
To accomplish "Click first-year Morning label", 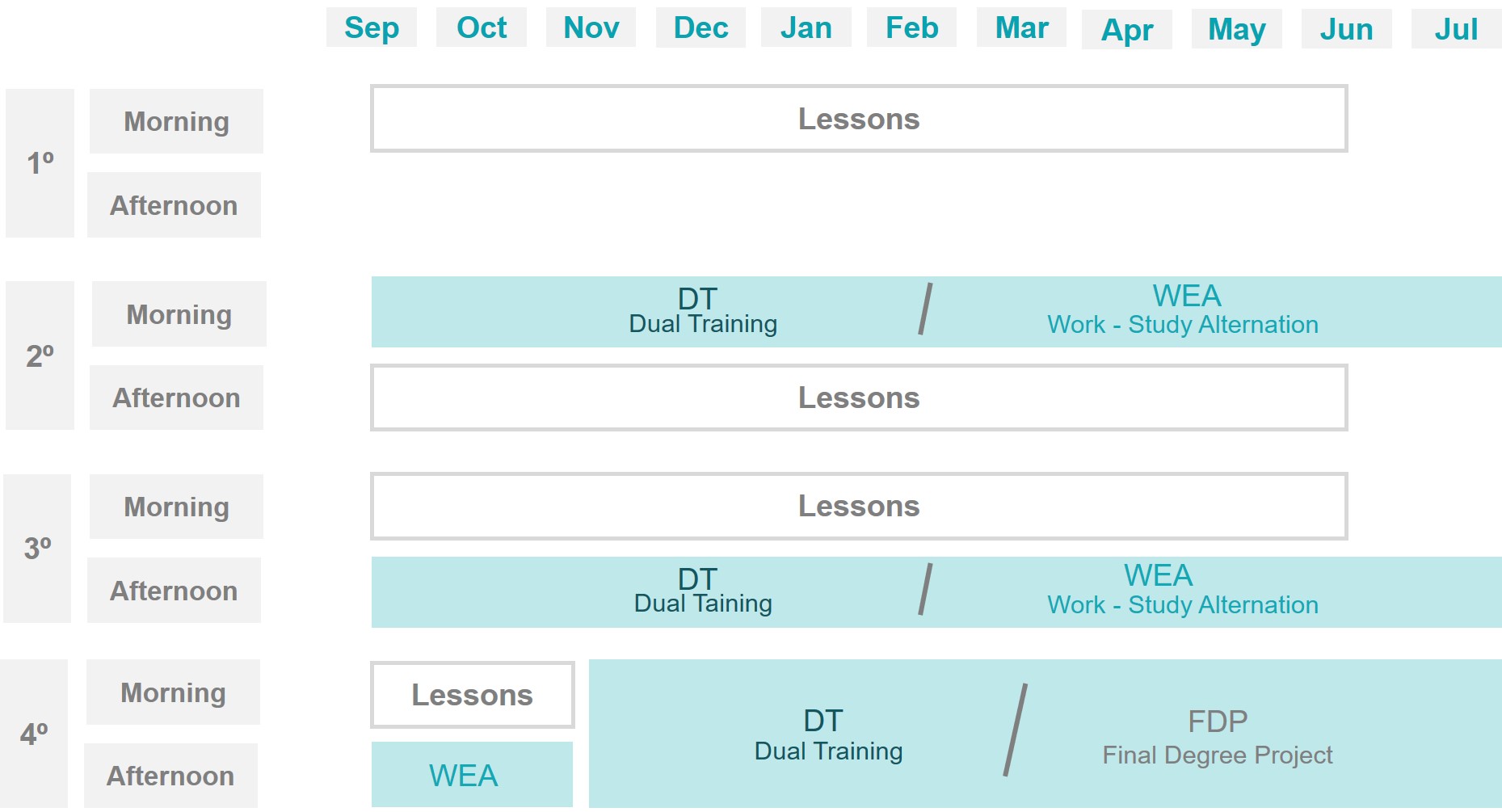I will (176, 121).
